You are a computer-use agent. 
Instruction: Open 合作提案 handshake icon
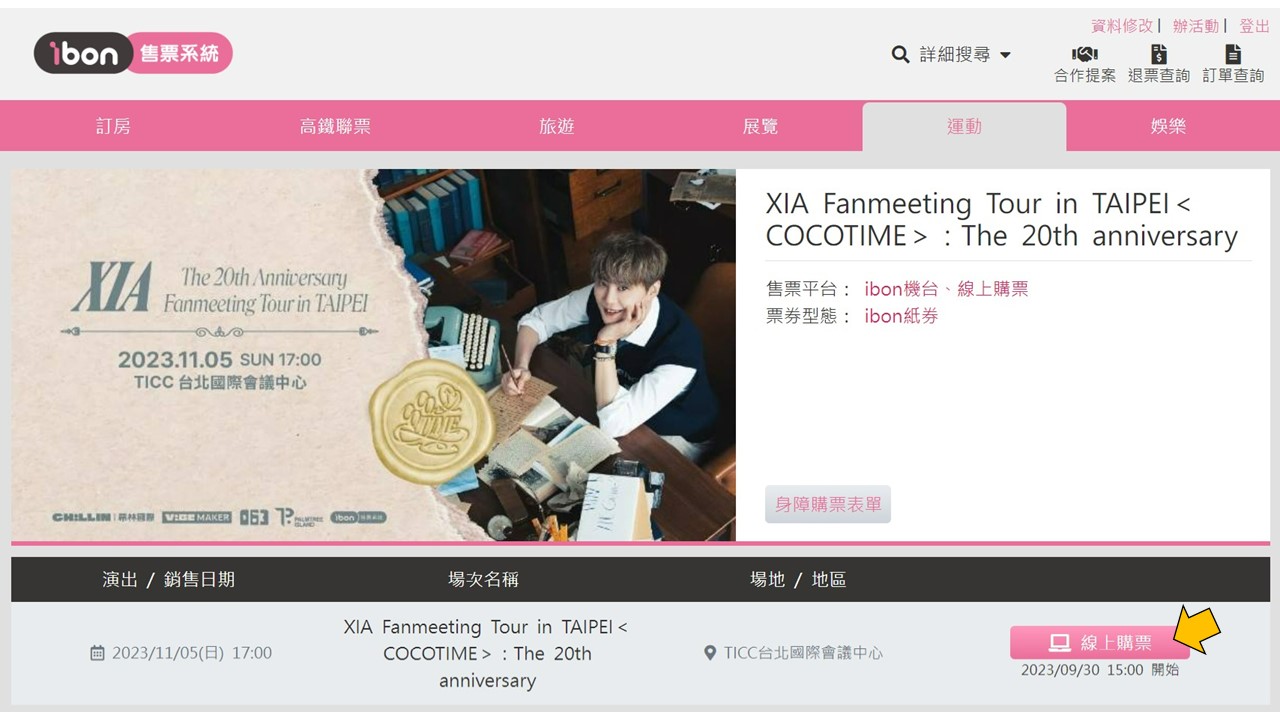point(1084,54)
